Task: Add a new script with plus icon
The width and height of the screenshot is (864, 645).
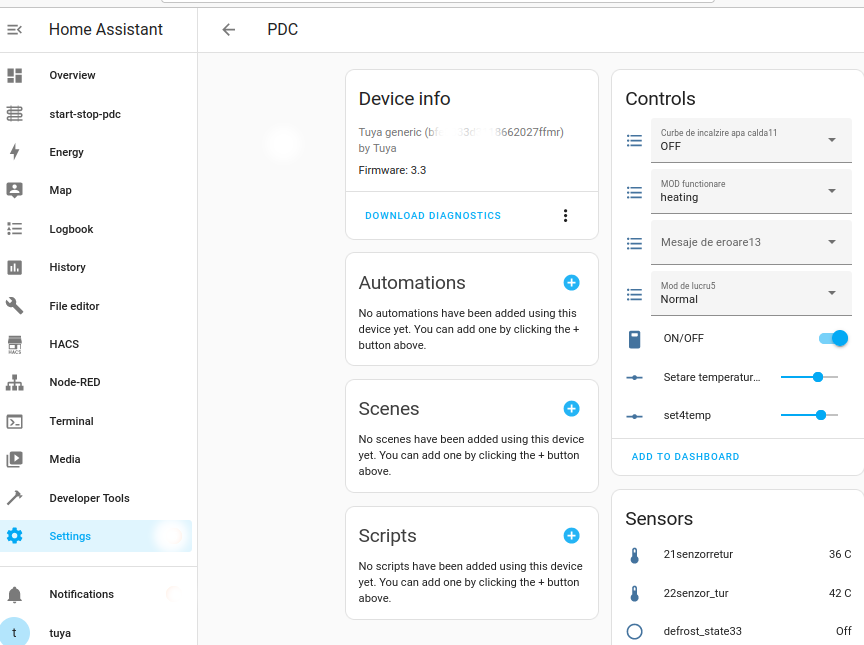Action: coord(571,536)
